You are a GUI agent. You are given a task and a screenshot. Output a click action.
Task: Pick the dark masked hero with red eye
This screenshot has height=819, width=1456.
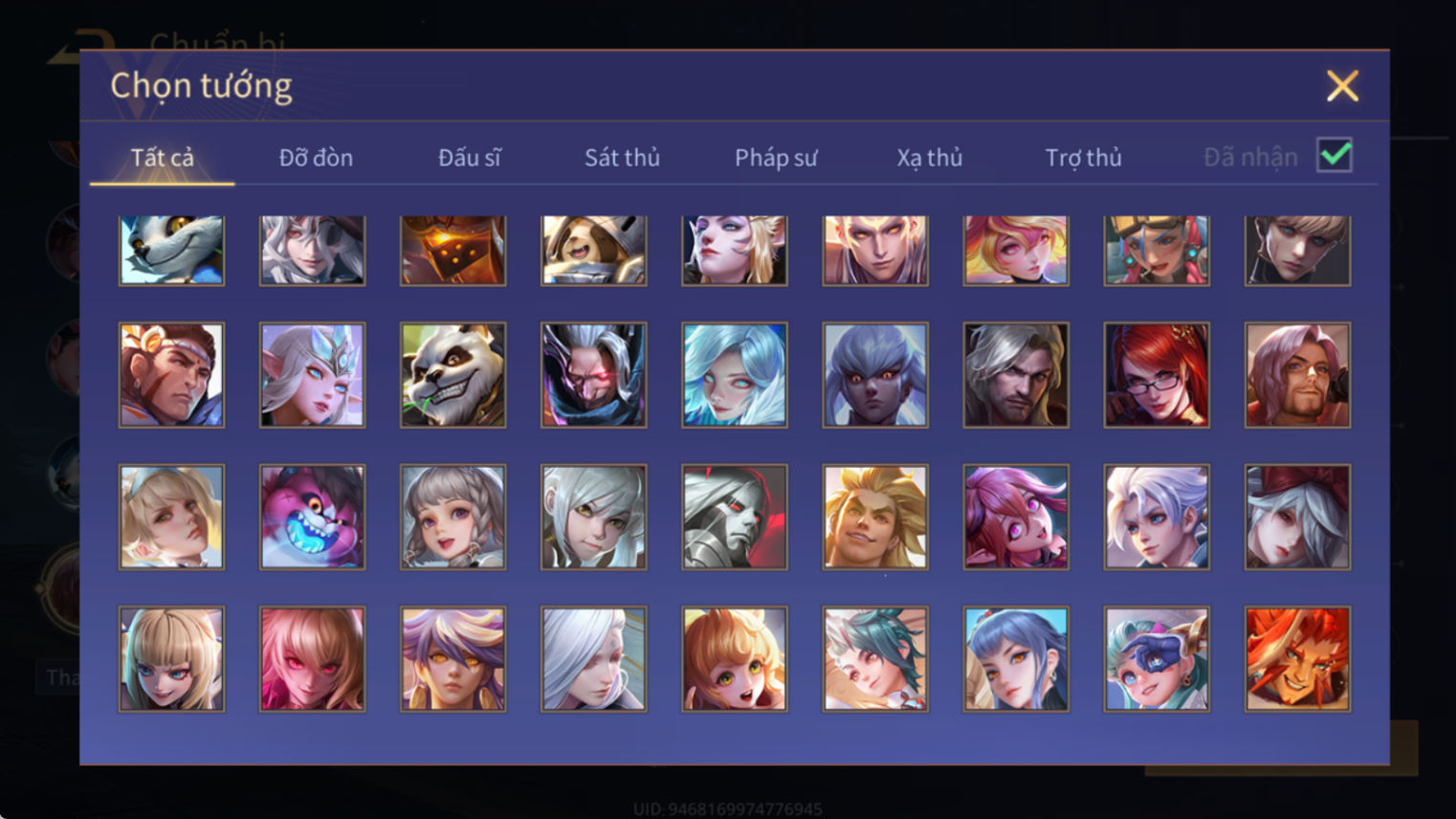point(593,375)
